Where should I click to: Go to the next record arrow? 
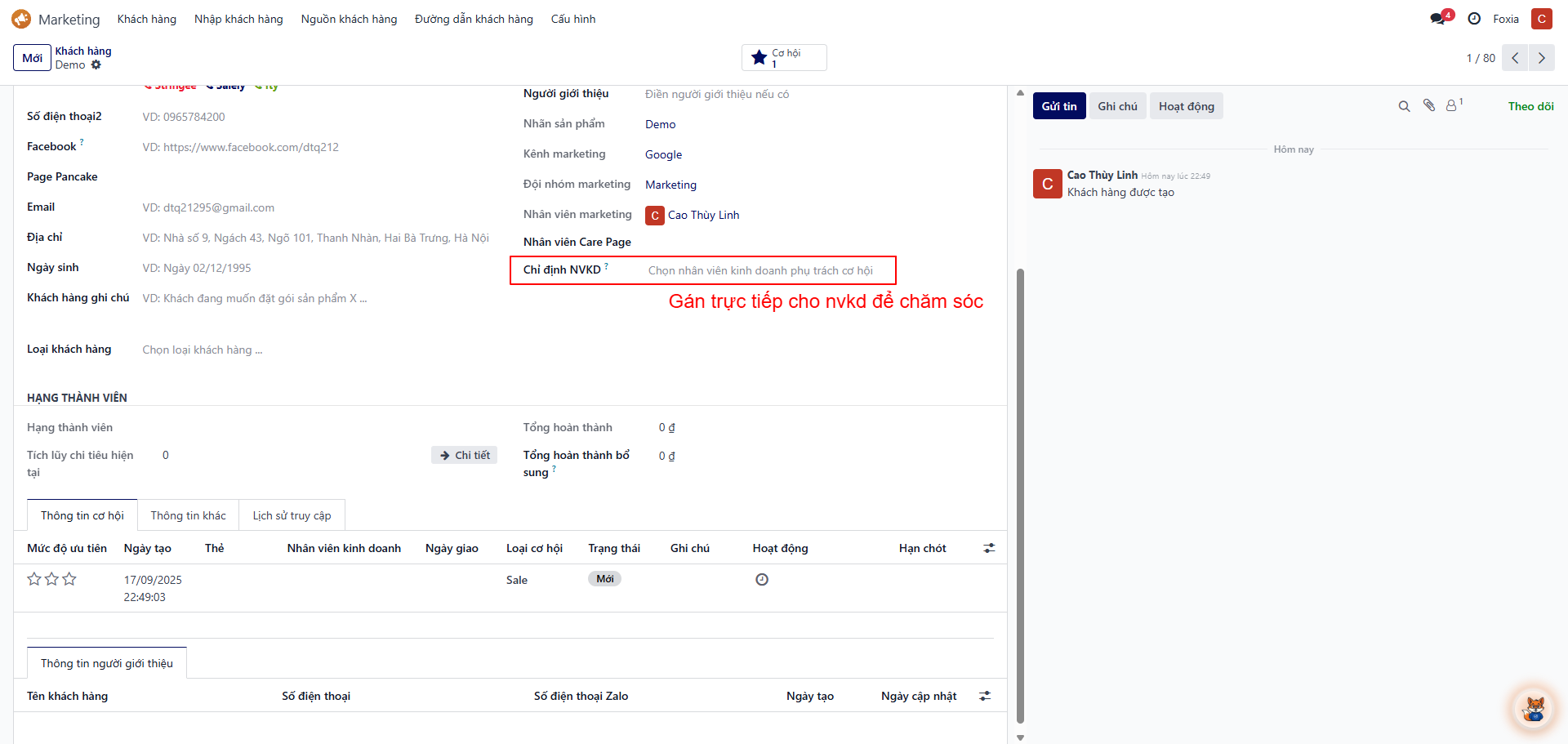[x=1541, y=58]
